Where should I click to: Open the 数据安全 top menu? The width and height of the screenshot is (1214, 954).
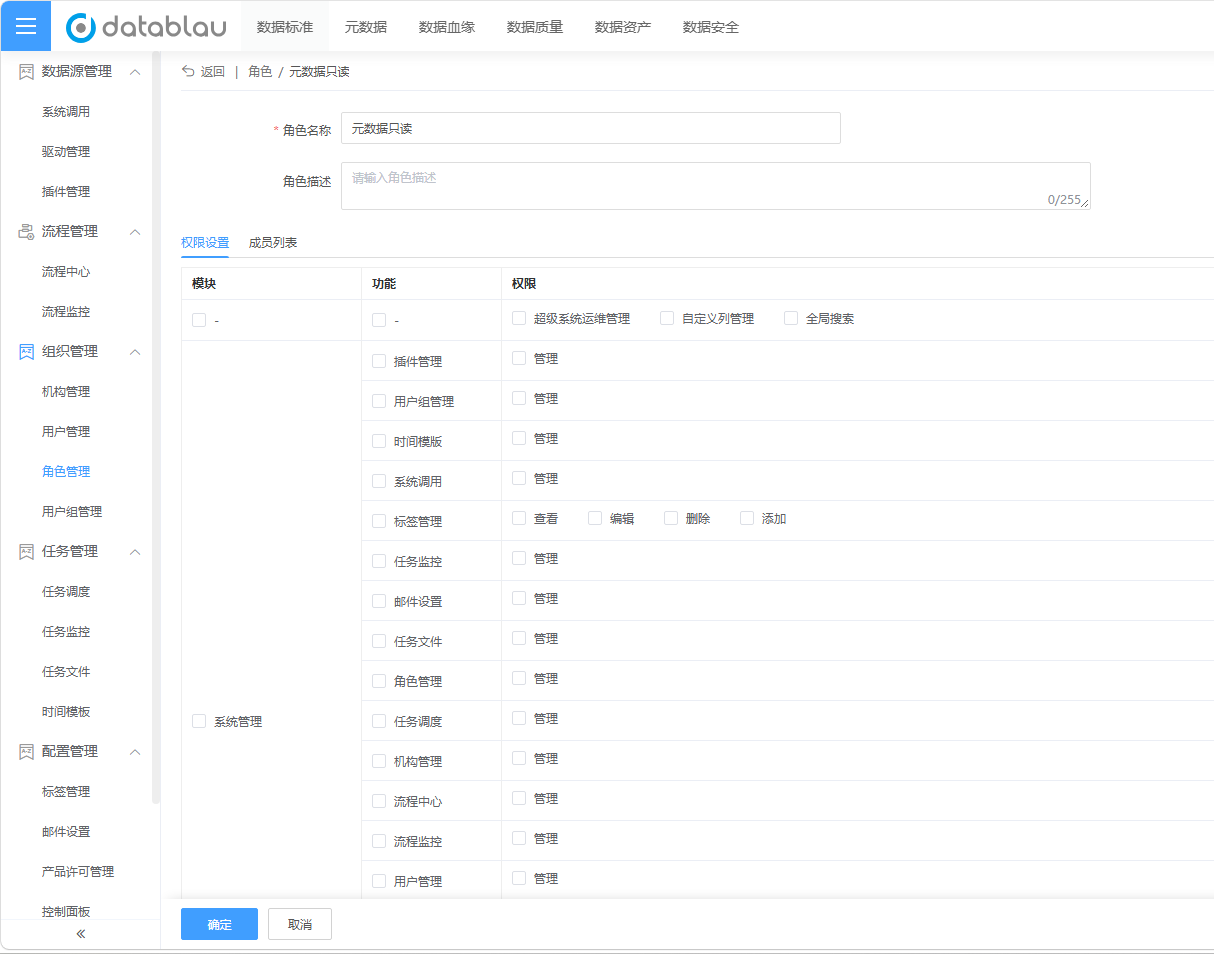(711, 27)
